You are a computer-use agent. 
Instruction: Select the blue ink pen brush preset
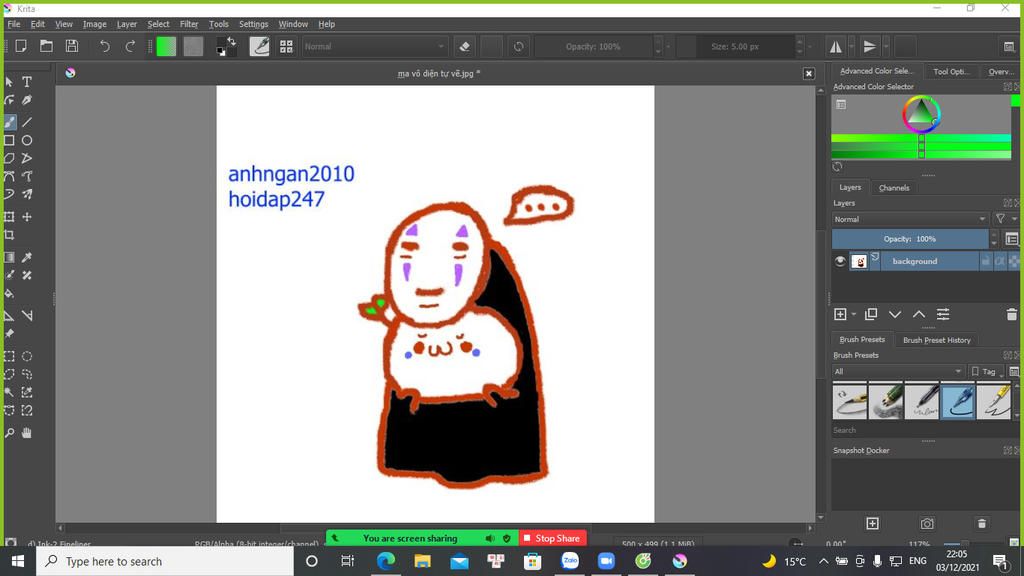coord(957,401)
